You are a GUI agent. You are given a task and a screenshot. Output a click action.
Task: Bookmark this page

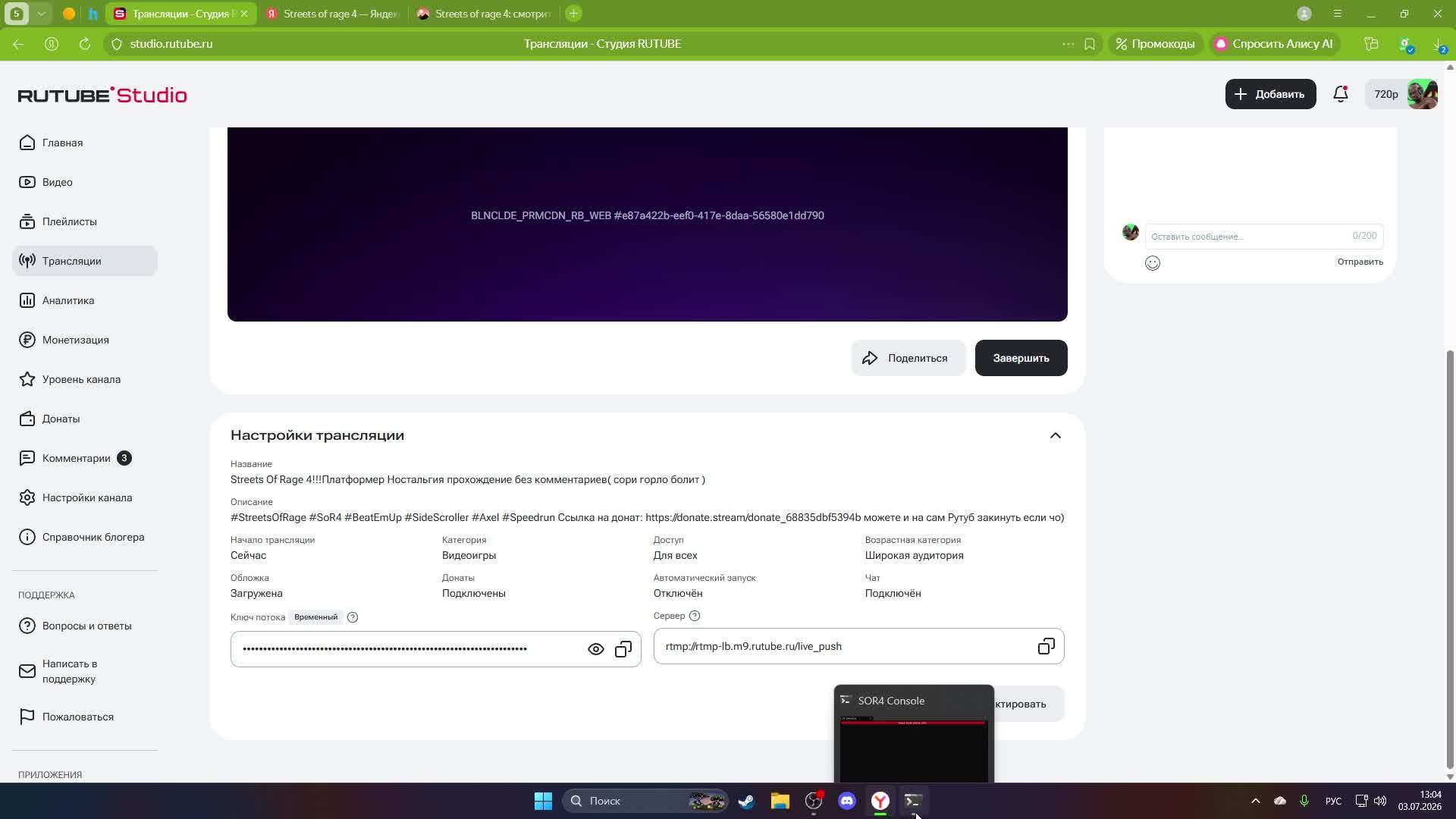(1090, 44)
